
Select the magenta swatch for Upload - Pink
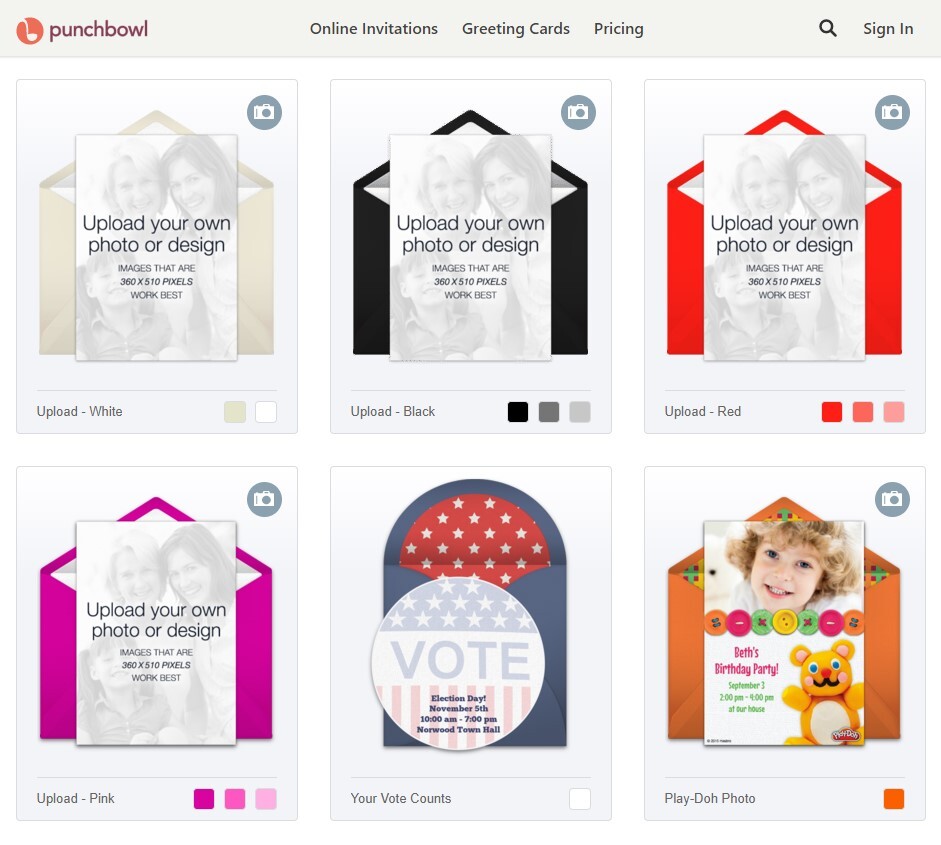(x=204, y=799)
